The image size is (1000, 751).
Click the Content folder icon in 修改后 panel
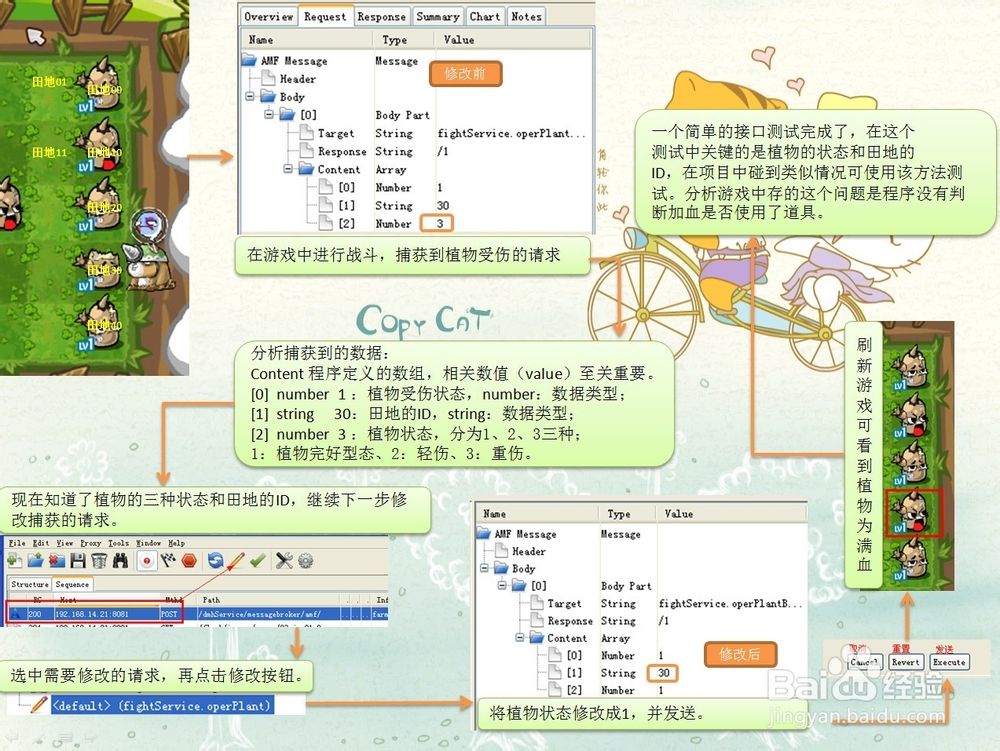pos(536,638)
